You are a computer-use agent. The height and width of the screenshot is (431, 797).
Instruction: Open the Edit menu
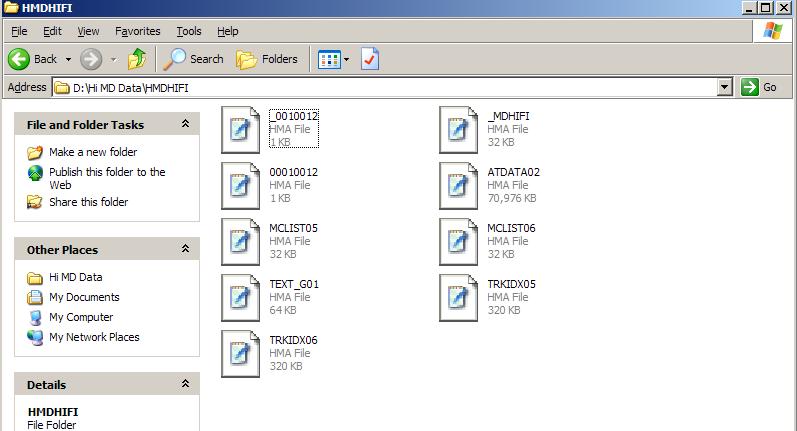(x=52, y=31)
